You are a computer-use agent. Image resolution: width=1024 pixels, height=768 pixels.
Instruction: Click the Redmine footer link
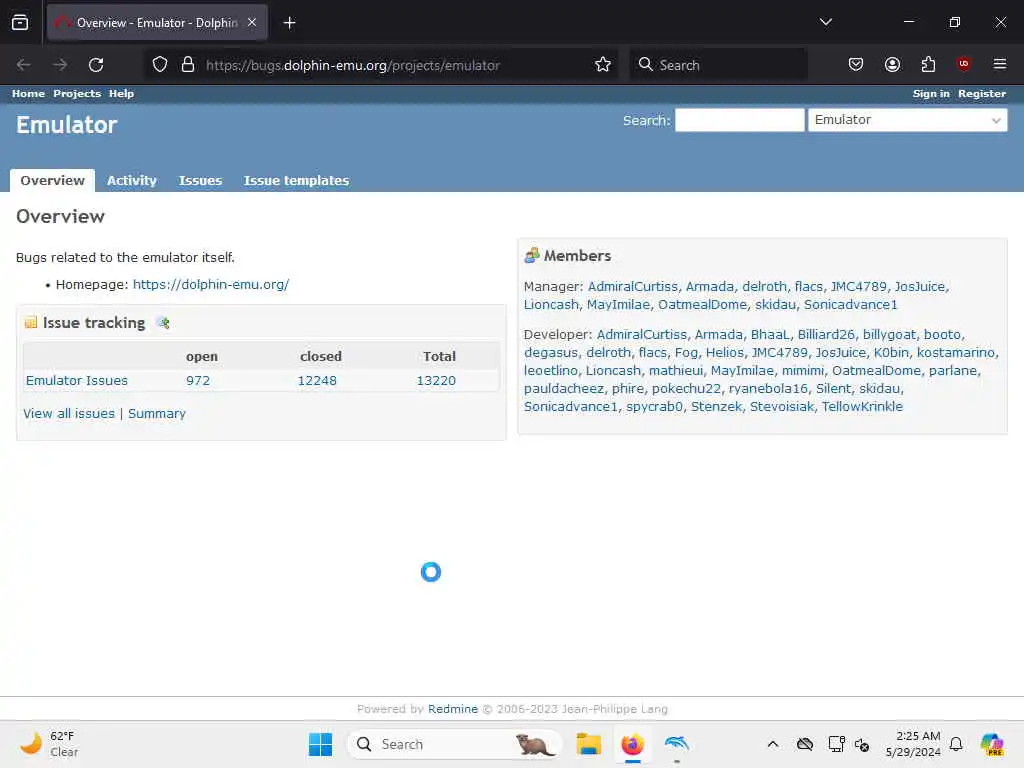coord(453,709)
